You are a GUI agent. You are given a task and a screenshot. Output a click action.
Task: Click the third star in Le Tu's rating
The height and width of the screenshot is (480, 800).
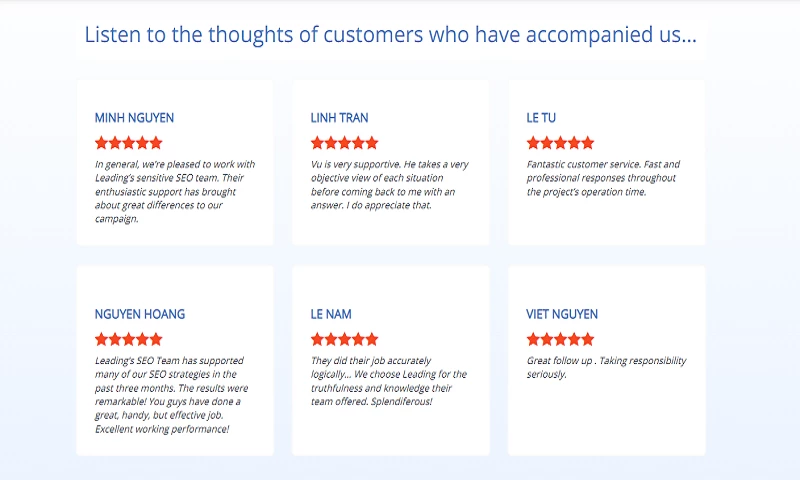560,143
